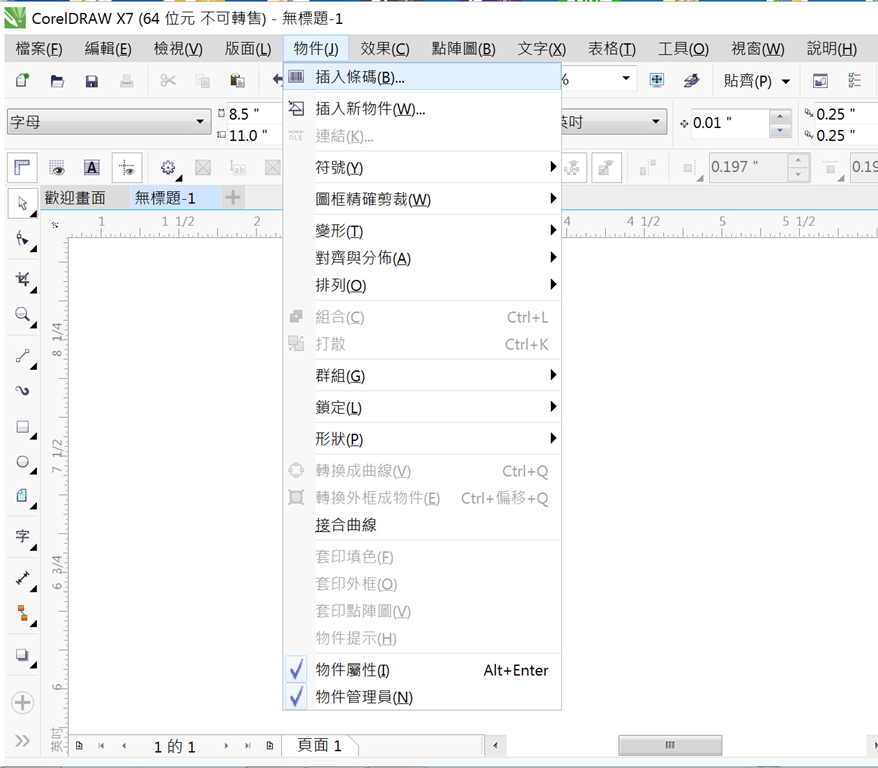Open a file with the folder icon
The width and height of the screenshot is (878, 768).
[57, 81]
